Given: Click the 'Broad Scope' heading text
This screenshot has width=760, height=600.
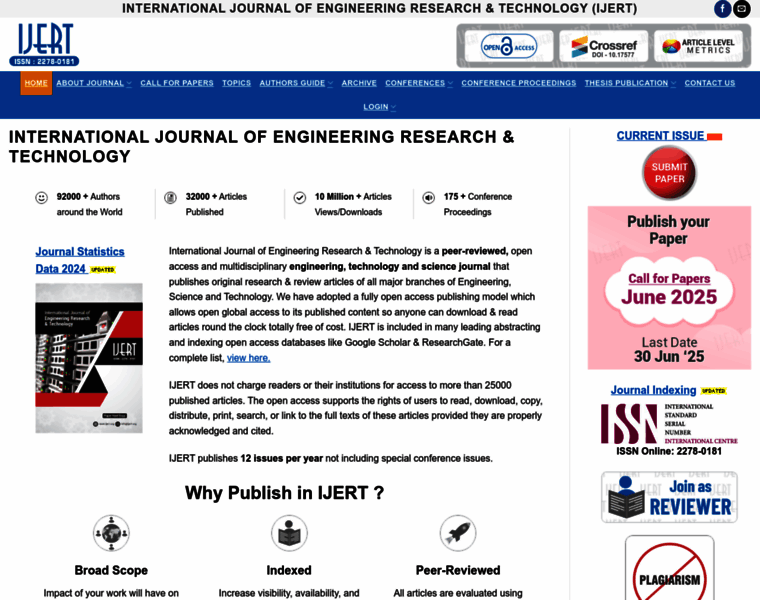Looking at the screenshot, I should tap(111, 570).
